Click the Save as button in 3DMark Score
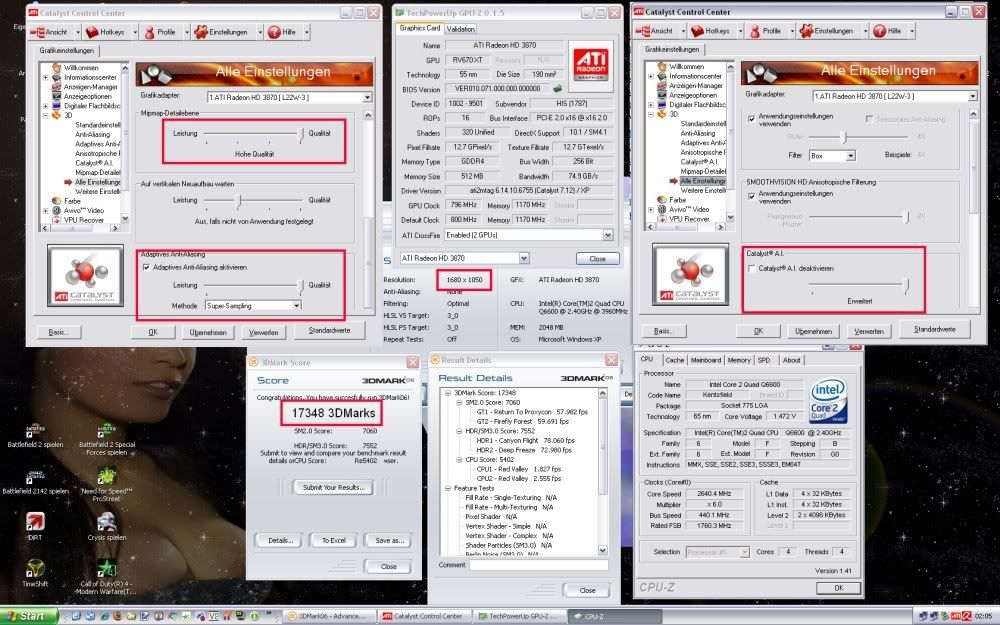This screenshot has height=625, width=1000. (x=388, y=540)
